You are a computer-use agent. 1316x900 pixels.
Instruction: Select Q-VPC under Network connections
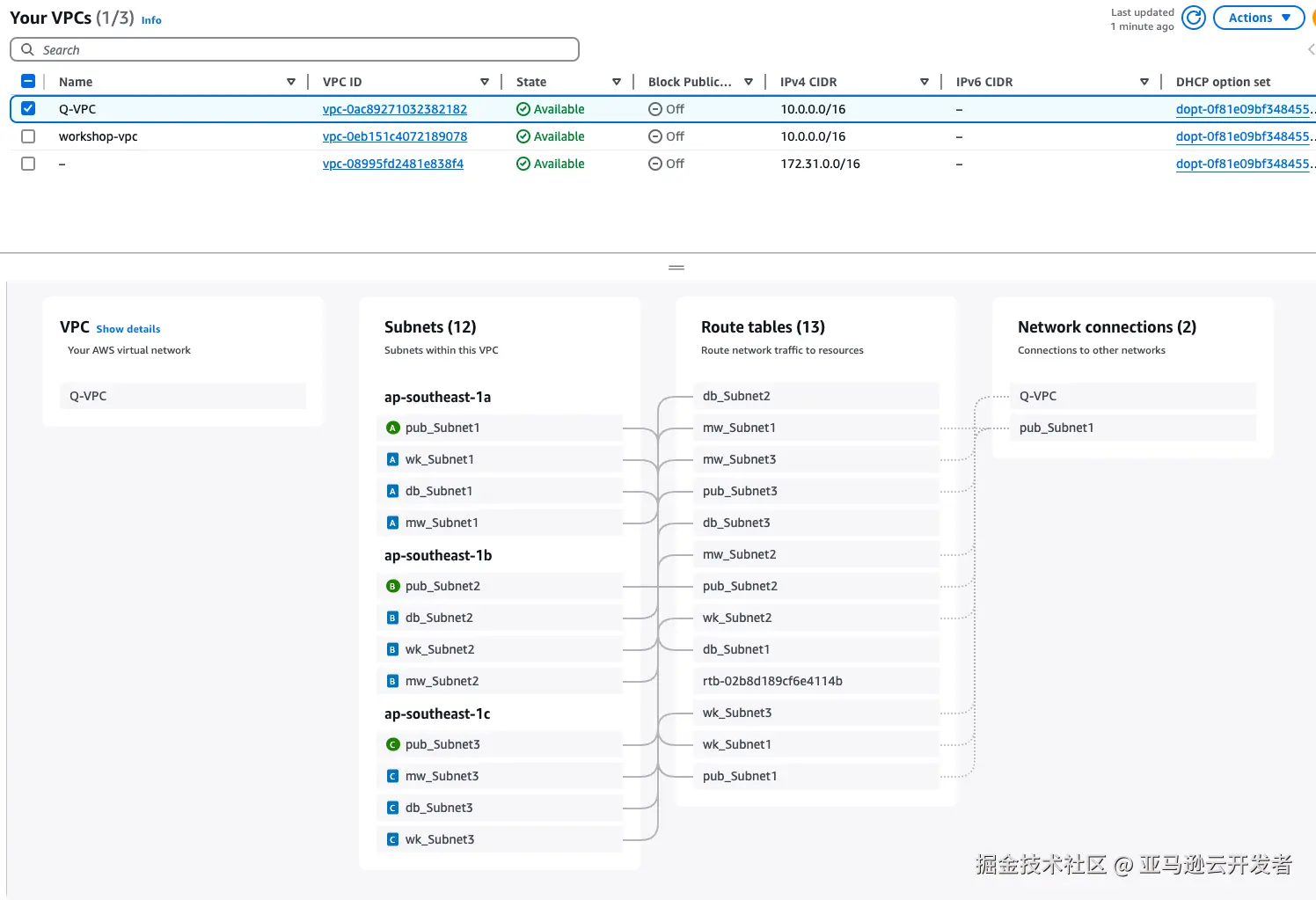[x=1133, y=396]
